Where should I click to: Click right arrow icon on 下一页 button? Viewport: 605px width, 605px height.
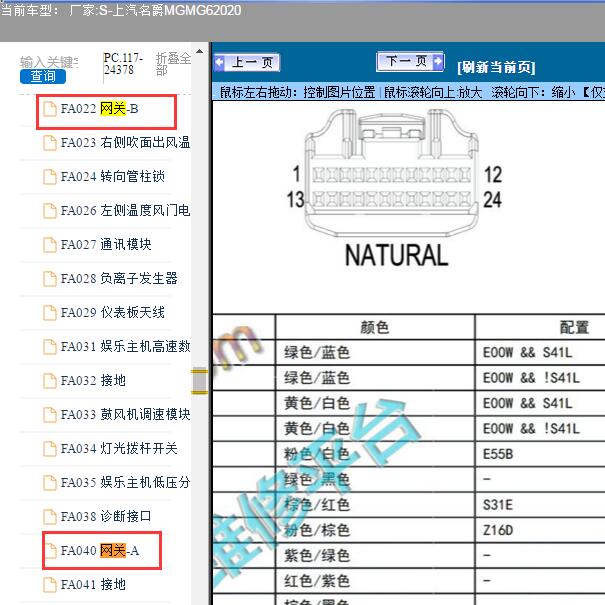coord(438,61)
